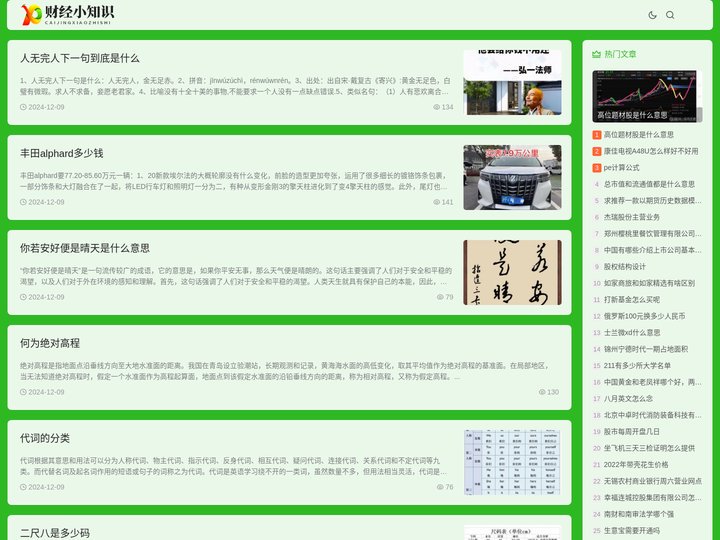720x540 pixels.
Task: Open article 何为绝对高程
Action: click(x=50, y=343)
